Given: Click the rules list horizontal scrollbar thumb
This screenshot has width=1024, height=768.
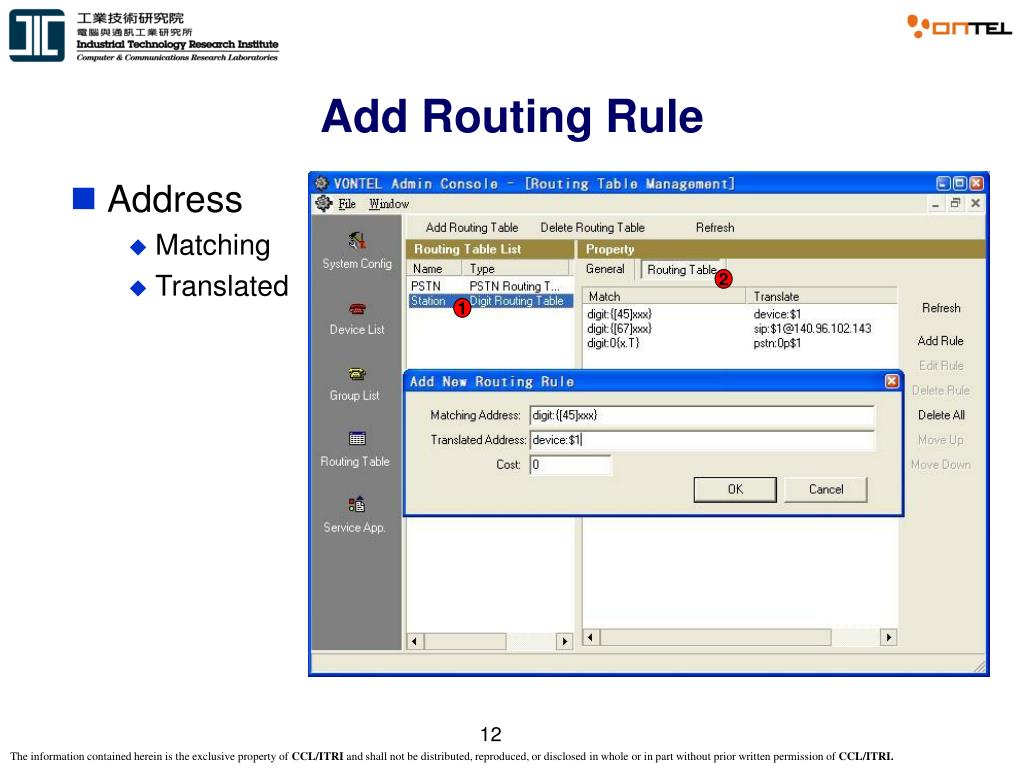Looking at the screenshot, I should [x=716, y=637].
